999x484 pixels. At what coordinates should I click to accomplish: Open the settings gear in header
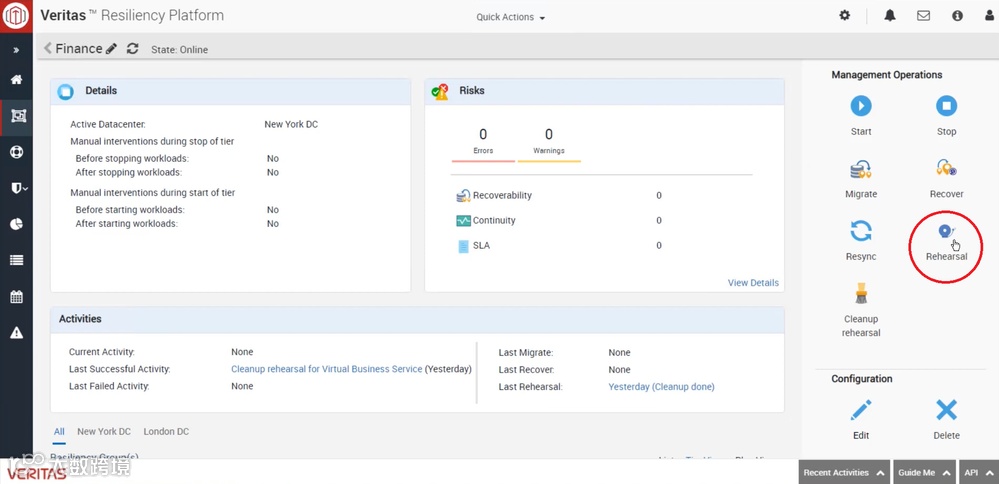tap(844, 16)
